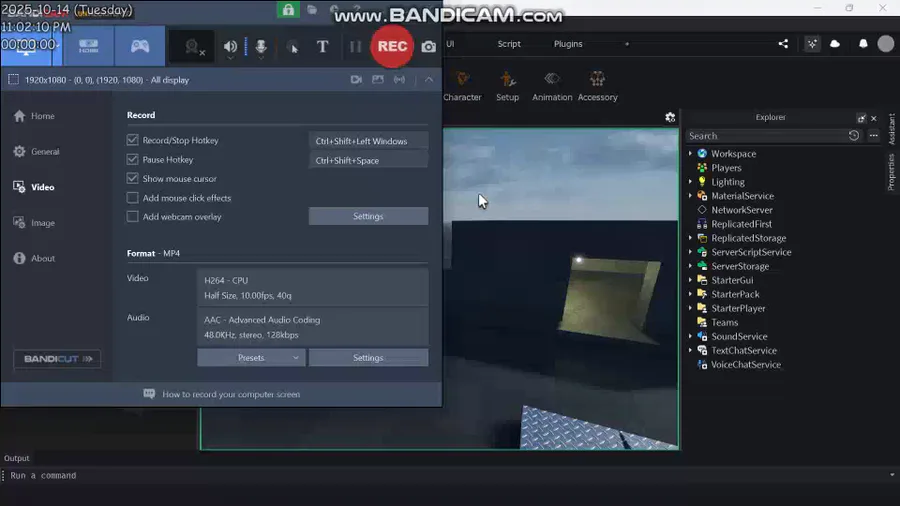Pop out the Explorer panel
900x506 pixels.
861,118
